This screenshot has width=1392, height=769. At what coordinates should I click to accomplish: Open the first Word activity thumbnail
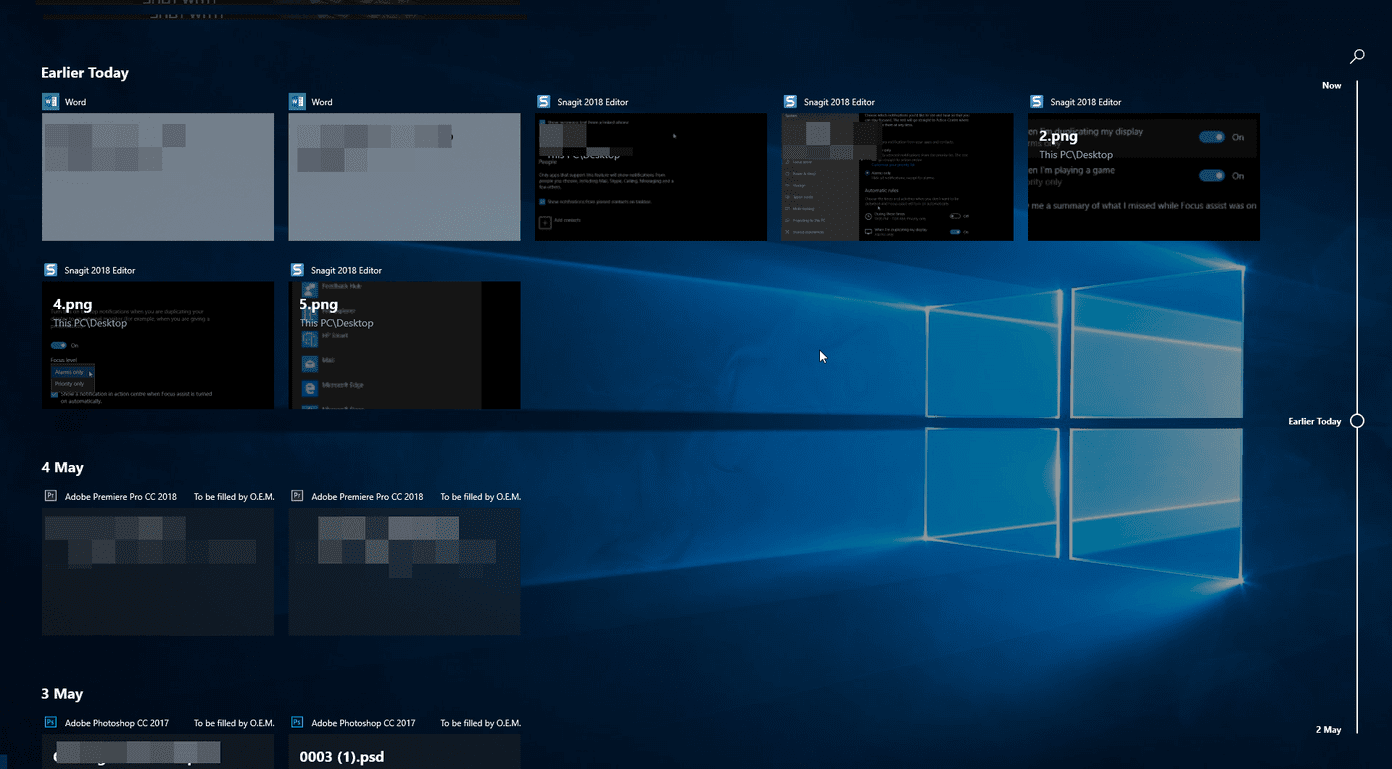pyautogui.click(x=158, y=177)
